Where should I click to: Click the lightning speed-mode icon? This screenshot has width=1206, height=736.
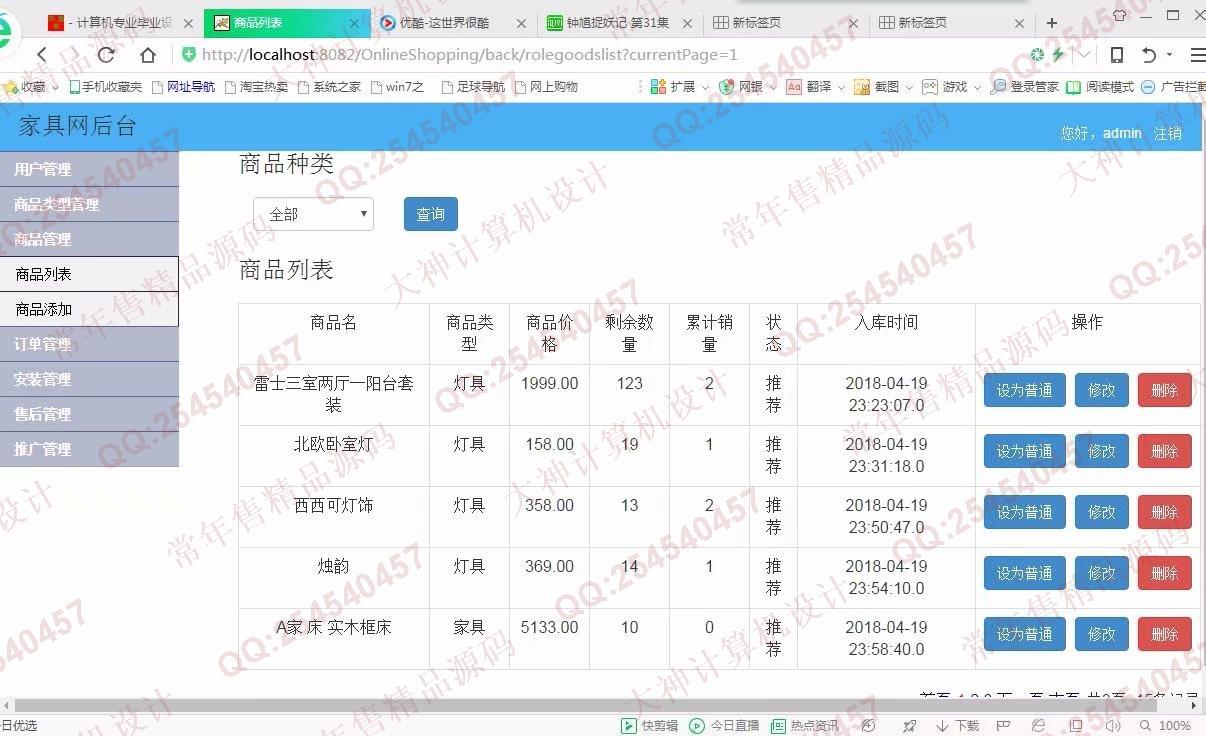[x=1058, y=55]
